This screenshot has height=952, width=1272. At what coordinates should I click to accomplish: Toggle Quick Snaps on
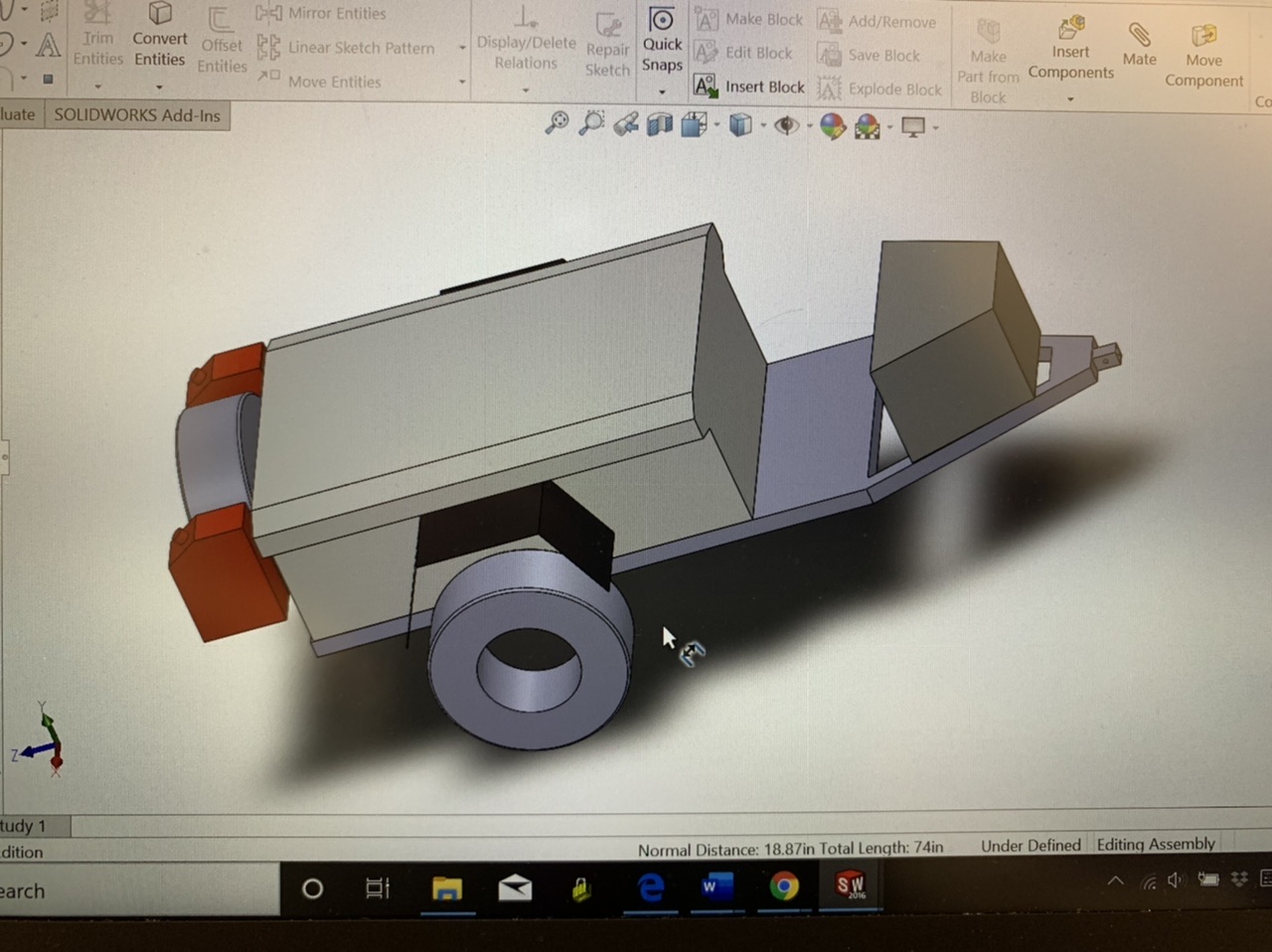(x=662, y=20)
